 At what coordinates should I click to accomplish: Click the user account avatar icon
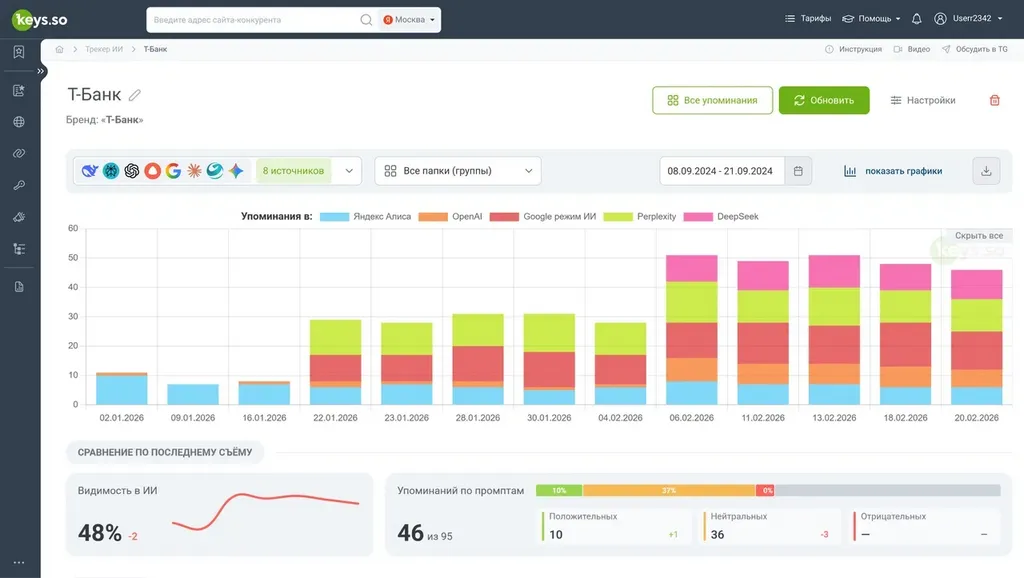[x=940, y=19]
